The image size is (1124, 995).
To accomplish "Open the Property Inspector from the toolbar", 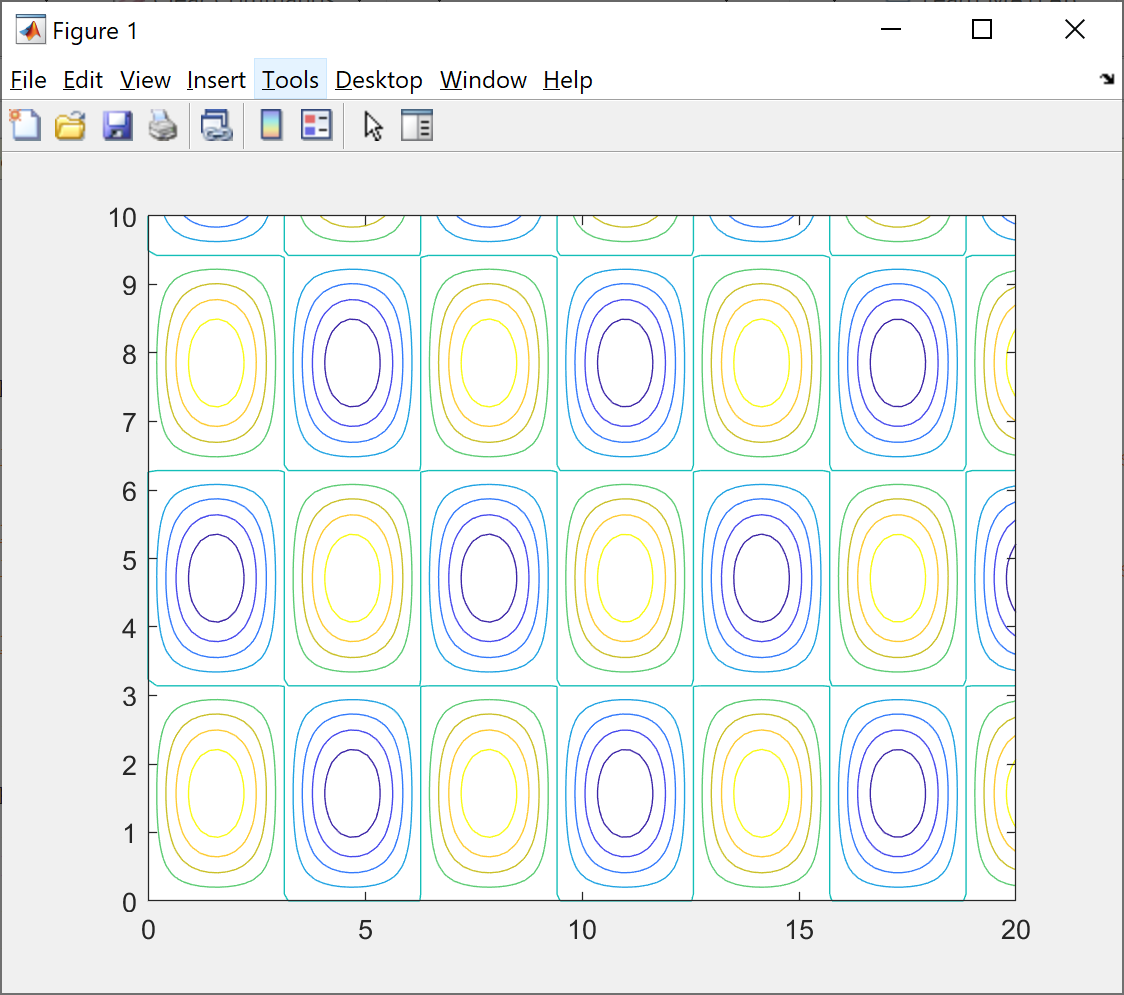I will 416,126.
